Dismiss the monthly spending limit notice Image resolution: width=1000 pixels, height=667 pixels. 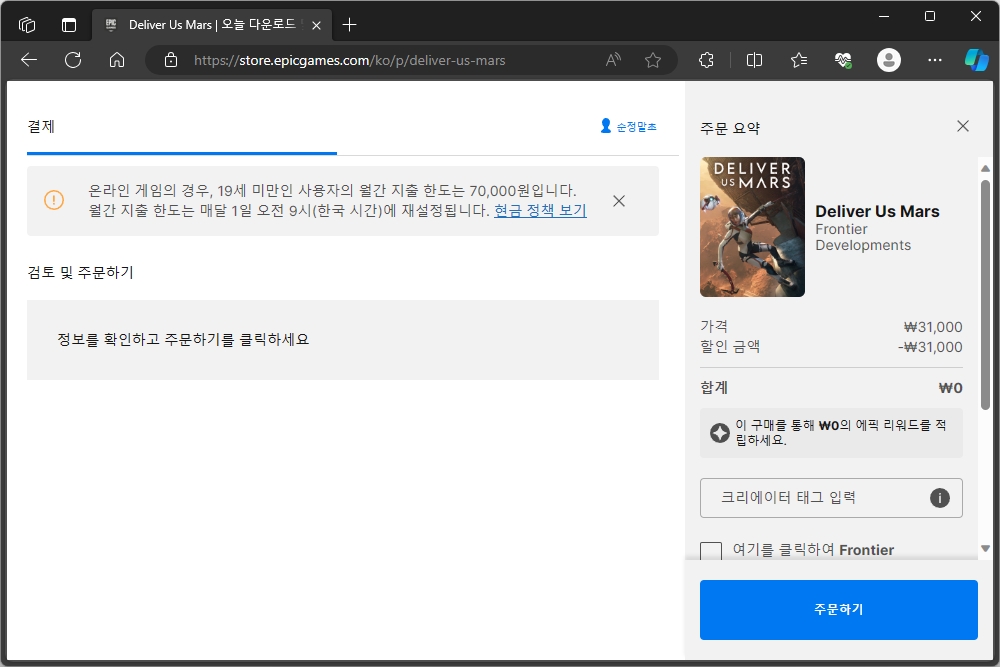tap(619, 201)
